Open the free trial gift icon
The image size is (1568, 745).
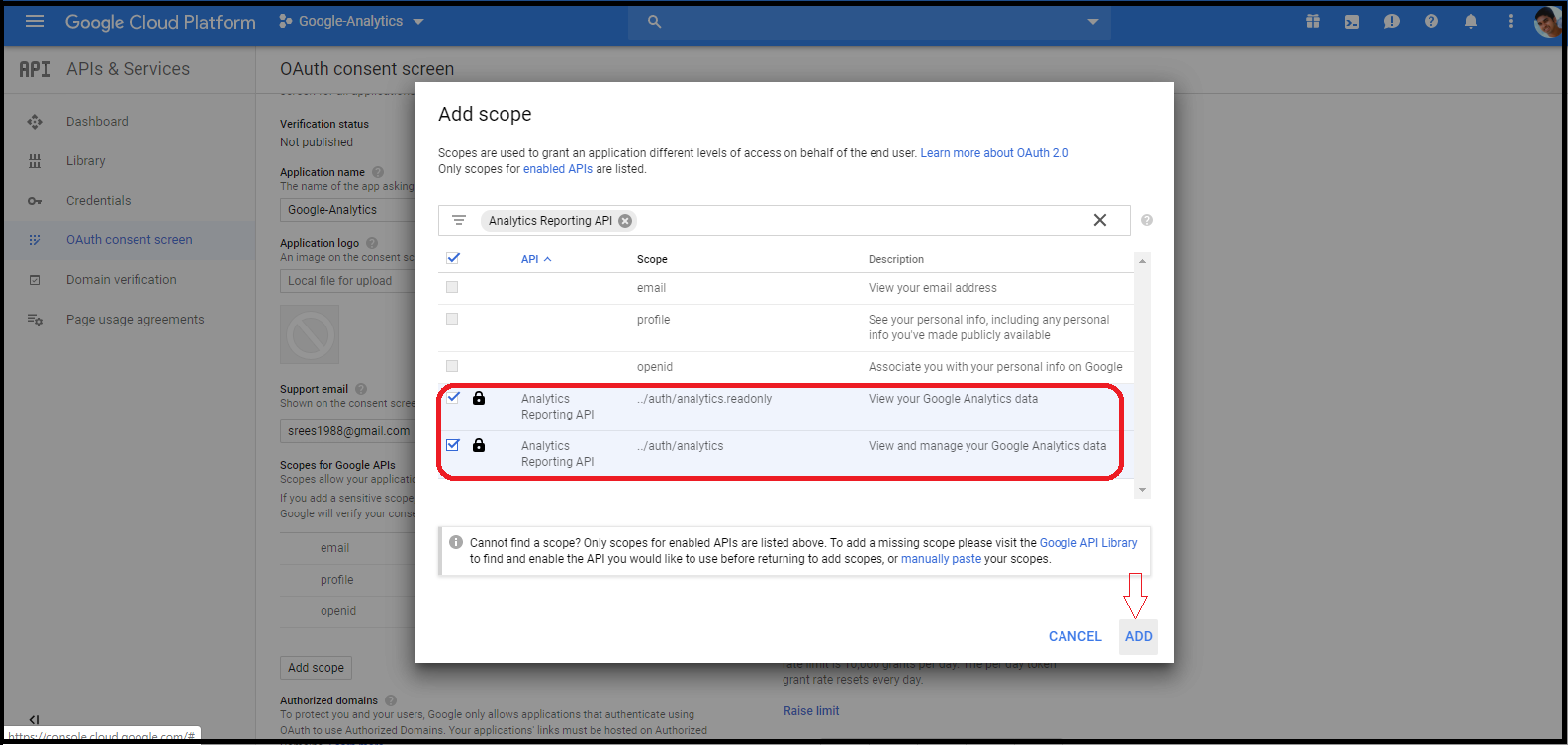(x=1313, y=21)
